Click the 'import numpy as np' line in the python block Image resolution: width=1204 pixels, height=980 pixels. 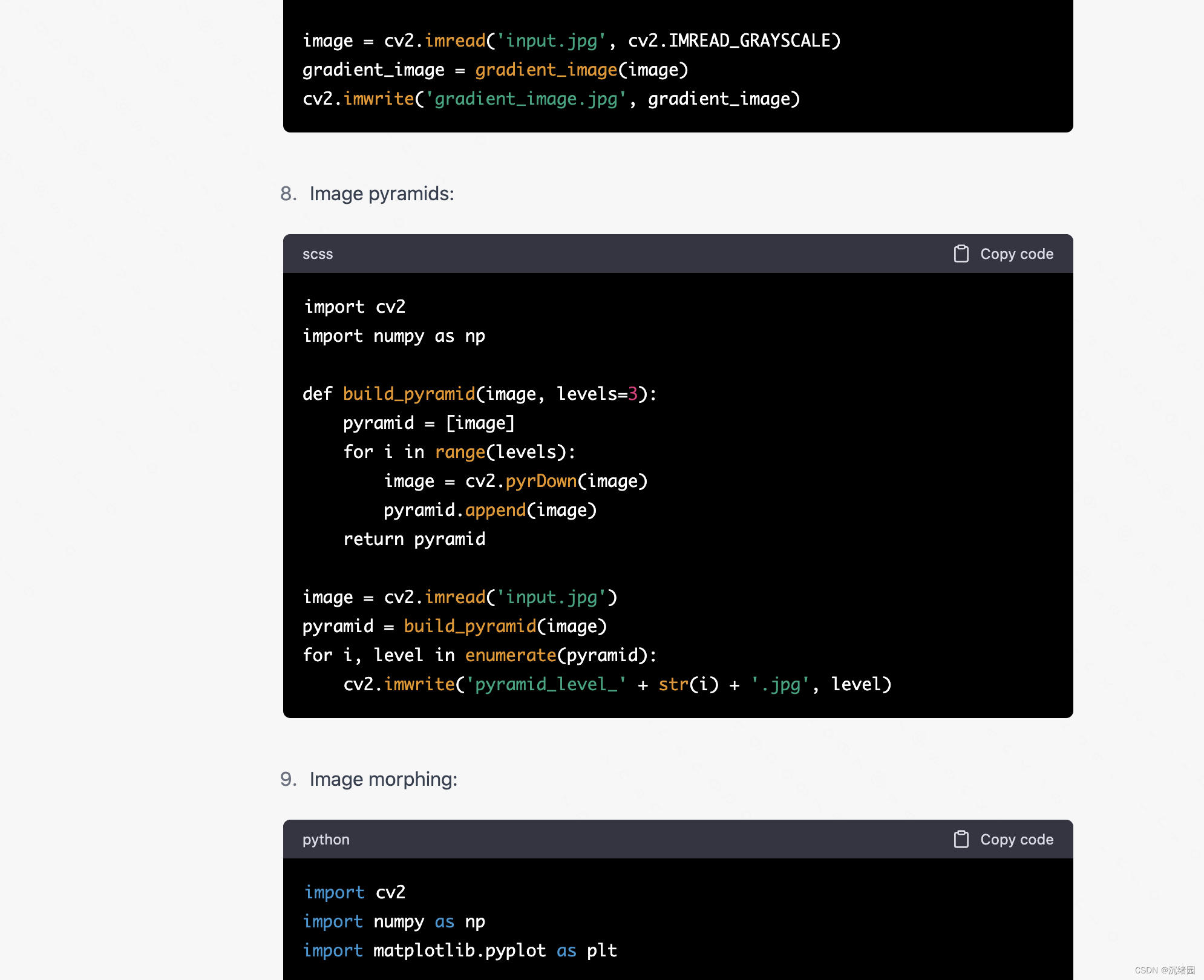pyautogui.click(x=394, y=921)
